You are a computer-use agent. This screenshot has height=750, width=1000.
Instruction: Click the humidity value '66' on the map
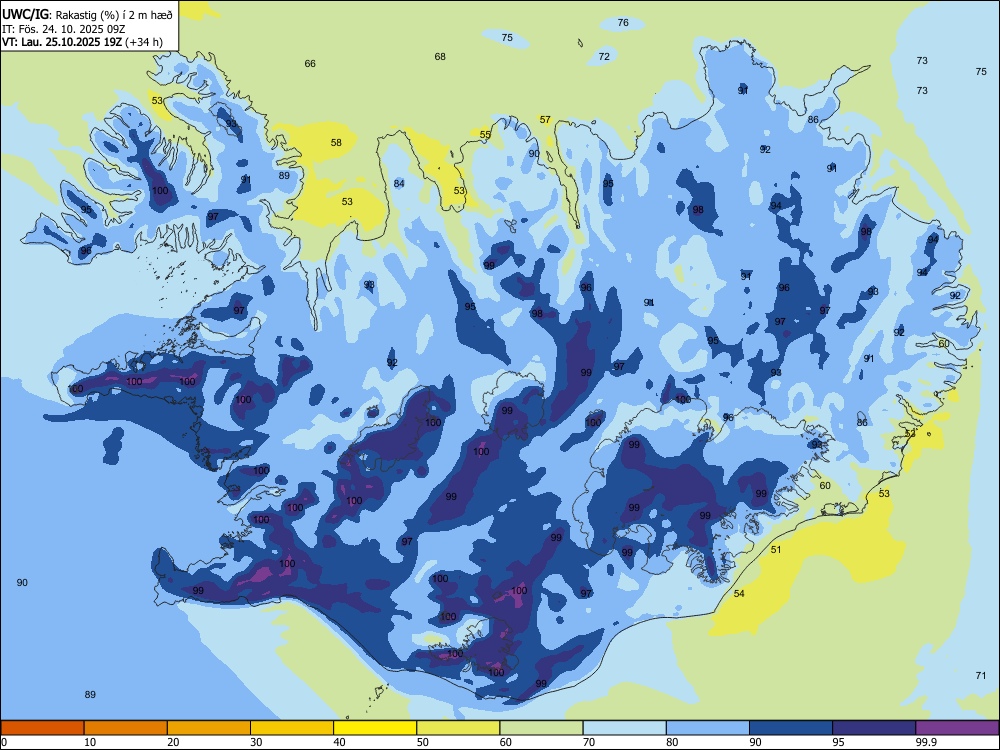310,63
